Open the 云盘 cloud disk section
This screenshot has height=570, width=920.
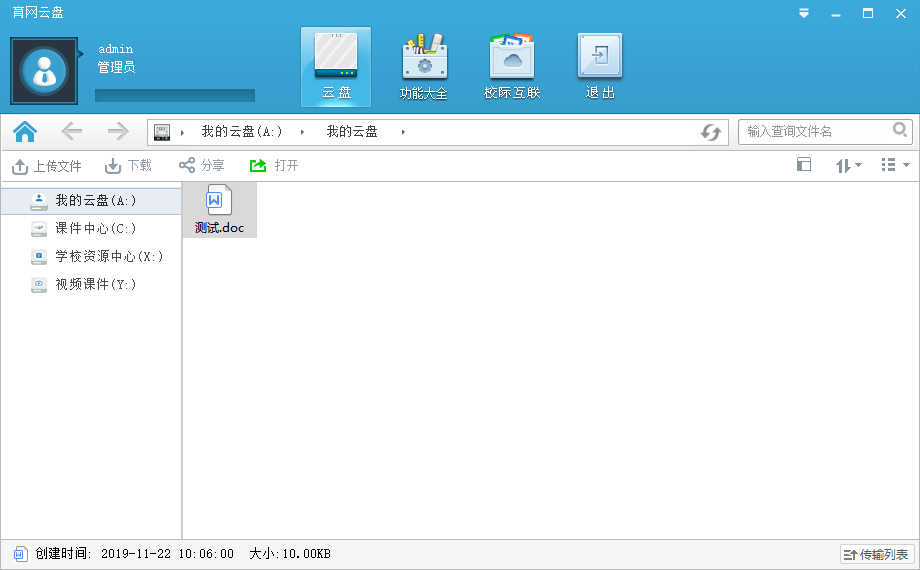(336, 66)
